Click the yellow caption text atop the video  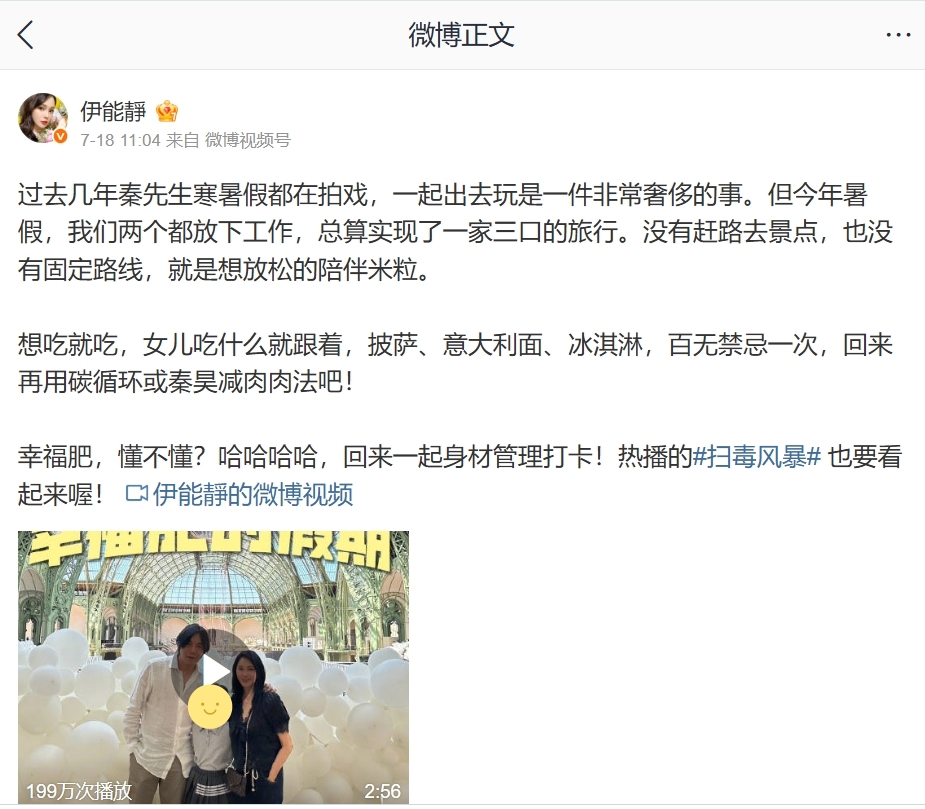210,550
